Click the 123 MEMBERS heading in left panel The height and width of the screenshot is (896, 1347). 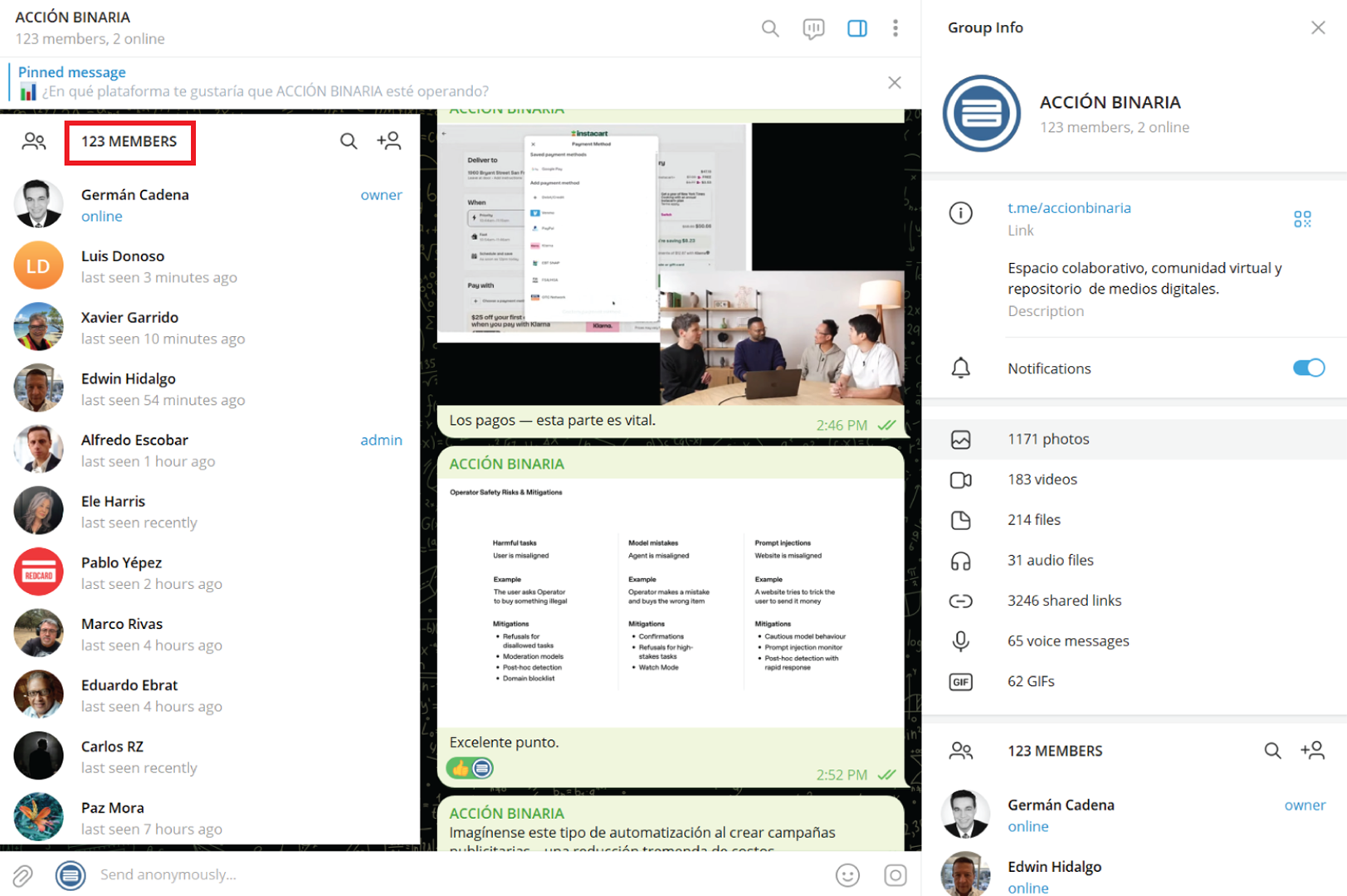(129, 141)
